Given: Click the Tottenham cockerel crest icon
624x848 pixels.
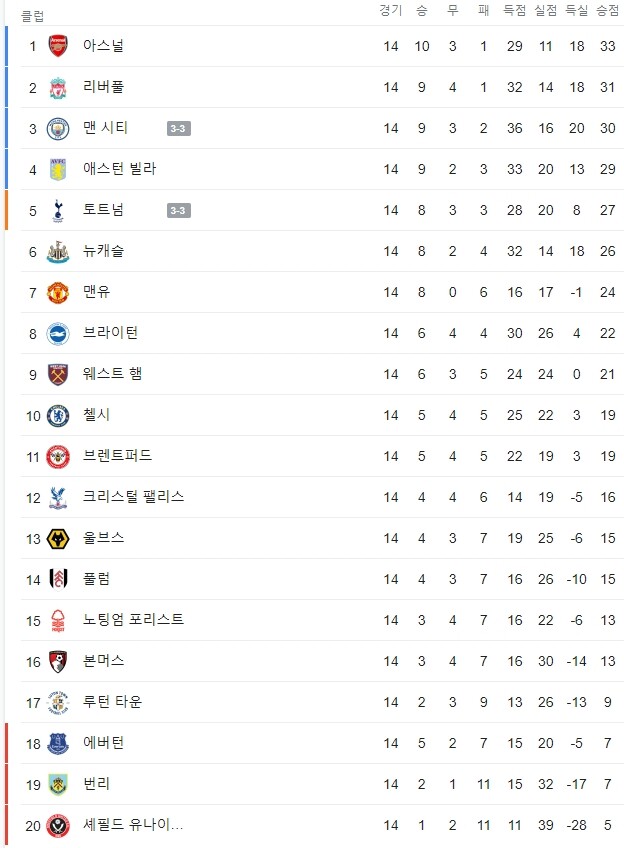Looking at the screenshot, I should [x=58, y=210].
